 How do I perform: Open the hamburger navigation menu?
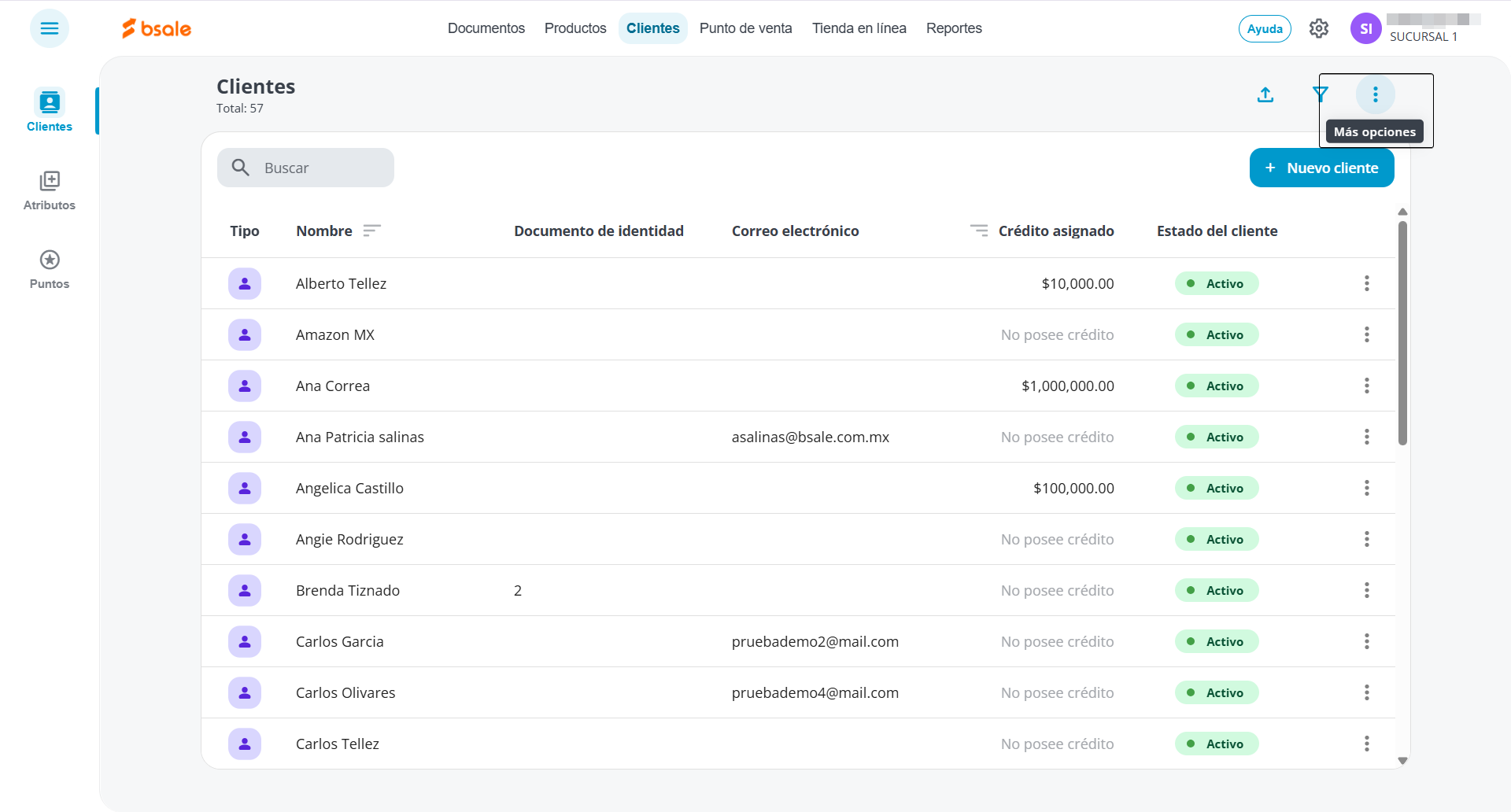[x=50, y=28]
